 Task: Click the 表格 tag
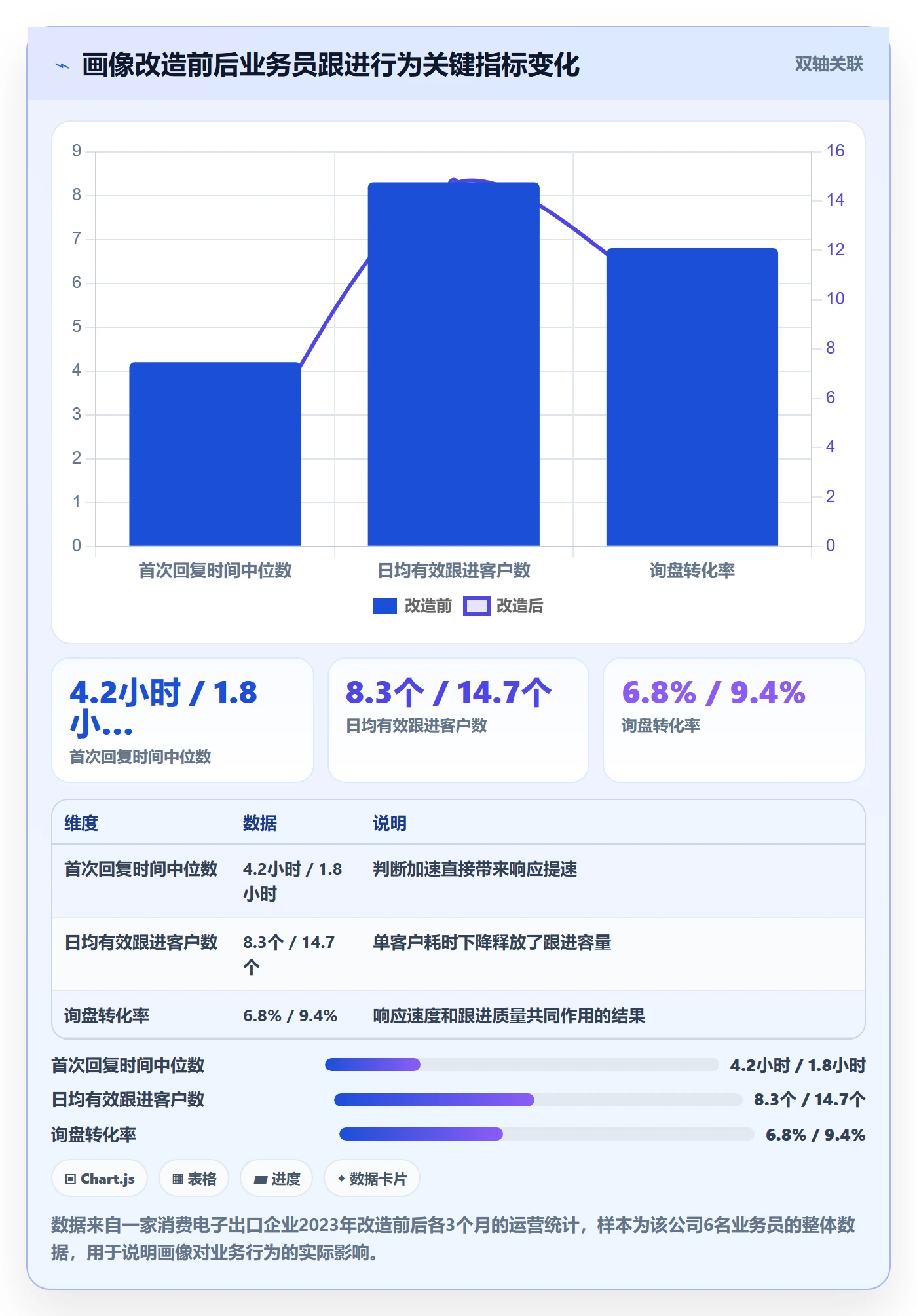coord(194,1179)
